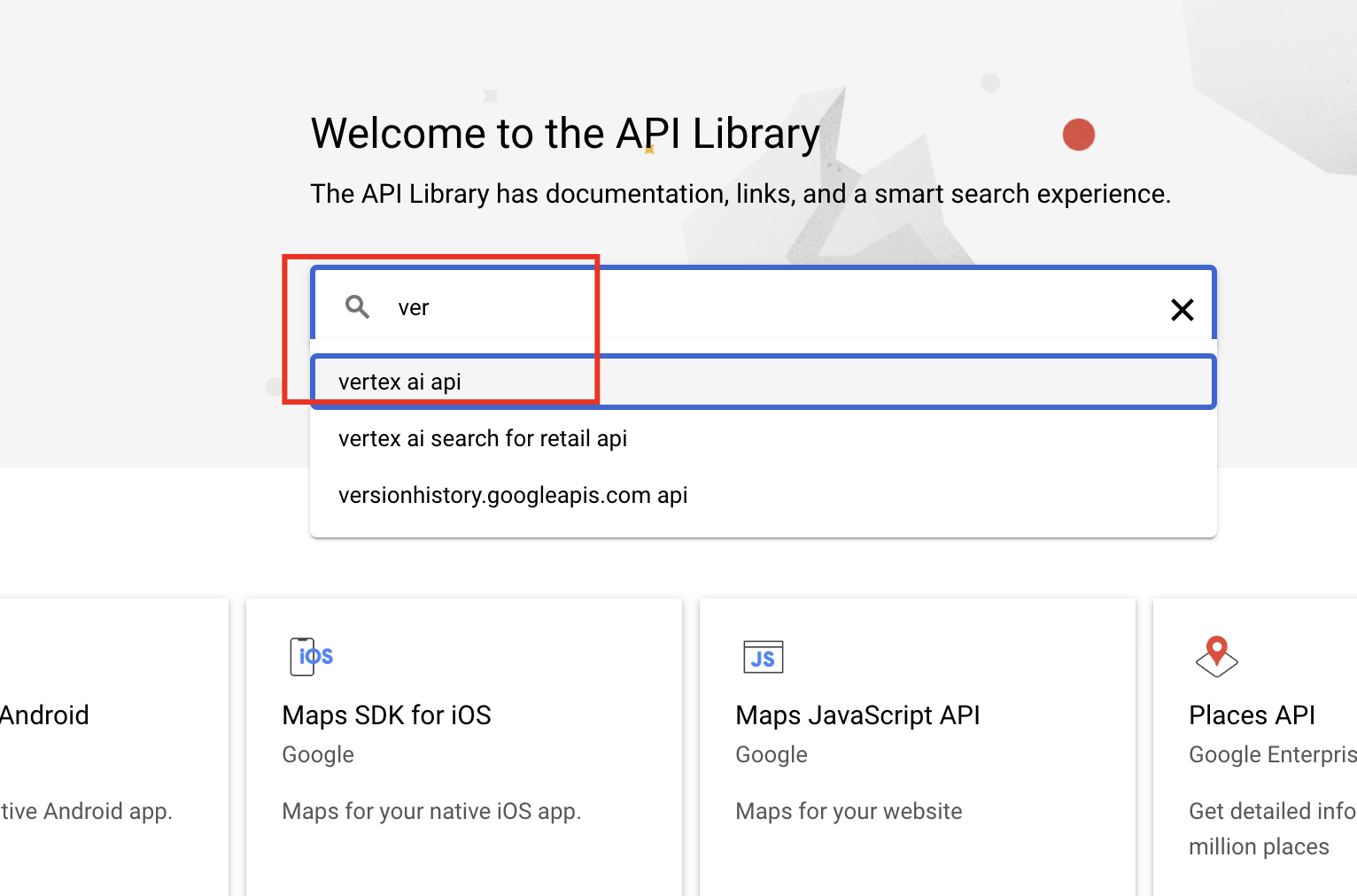The image size is (1357, 896).
Task: Click the red map pin icon for Places API
Action: tap(1216, 655)
